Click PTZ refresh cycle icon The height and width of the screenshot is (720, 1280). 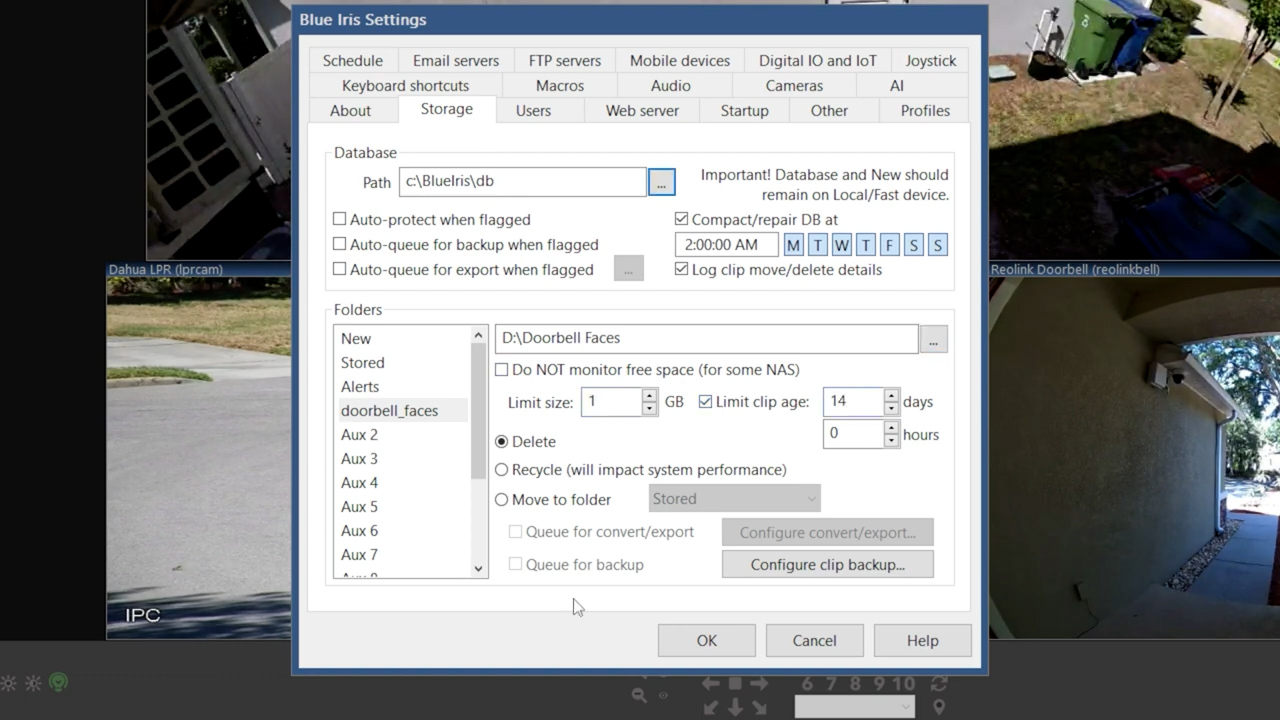click(938, 684)
